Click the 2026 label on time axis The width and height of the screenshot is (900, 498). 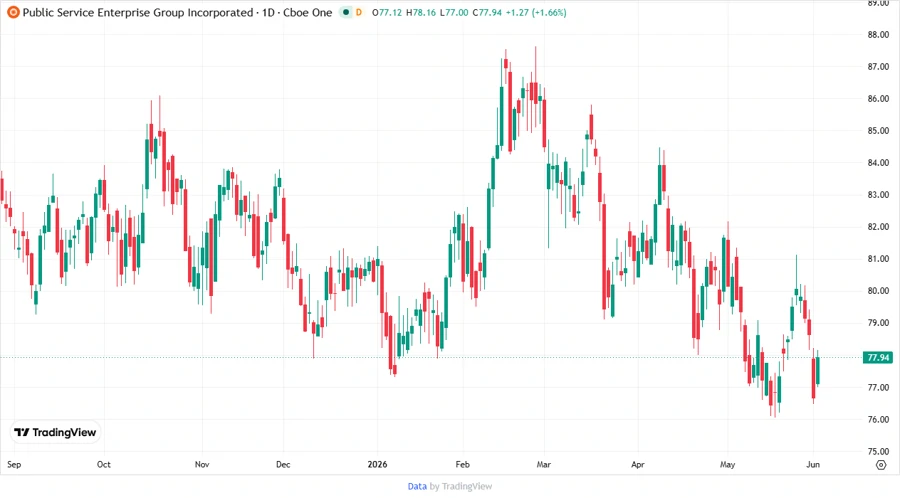tap(377, 464)
